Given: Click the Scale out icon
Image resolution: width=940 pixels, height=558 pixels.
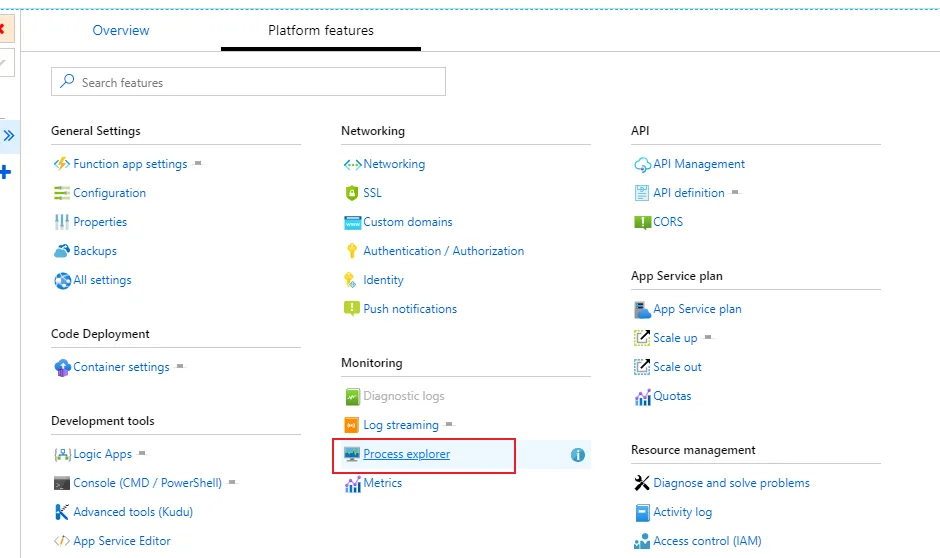Looking at the screenshot, I should 642,367.
